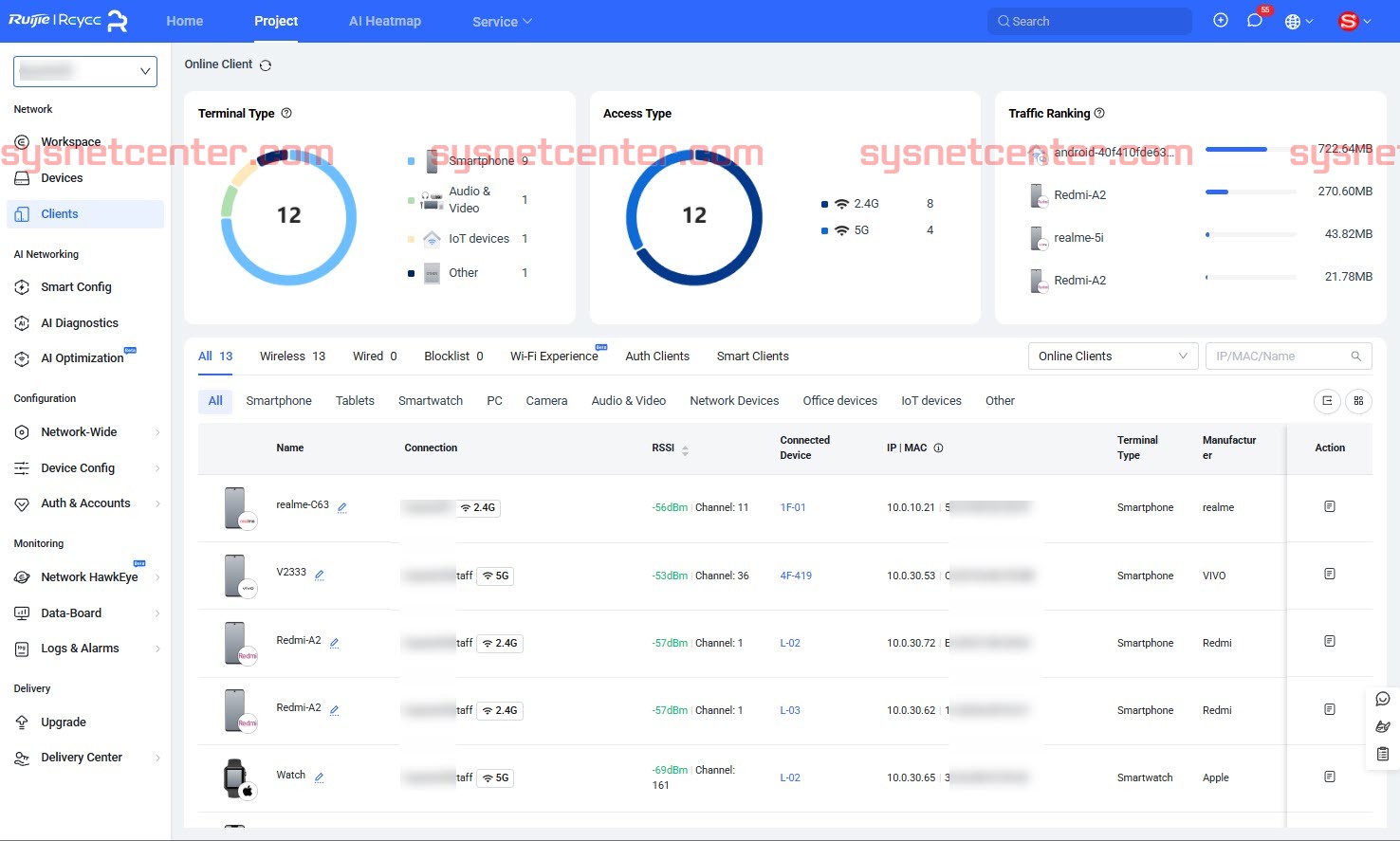
Task: Click the search magnifier in IP/MAC/Name field
Action: [x=1356, y=357]
